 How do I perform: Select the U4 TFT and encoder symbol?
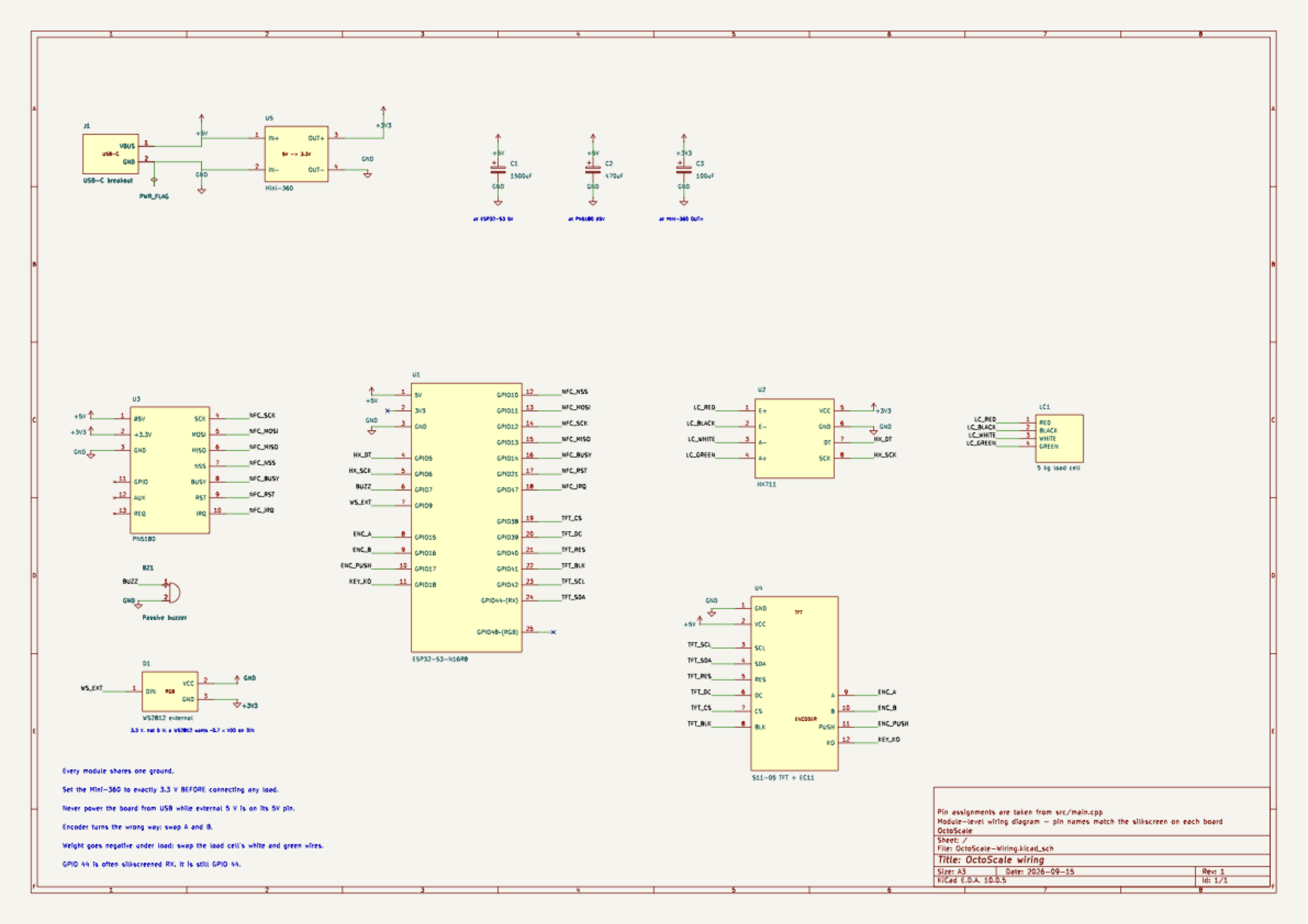pyautogui.click(x=794, y=683)
